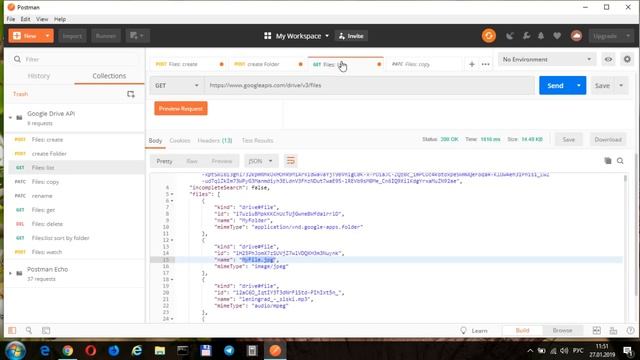Click the Runner button
This screenshot has height=360, width=640.
pos(106,36)
